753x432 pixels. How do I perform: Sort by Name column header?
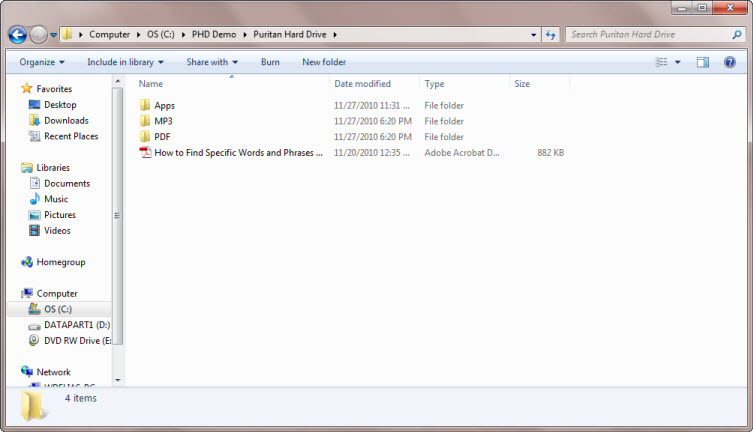coord(151,84)
